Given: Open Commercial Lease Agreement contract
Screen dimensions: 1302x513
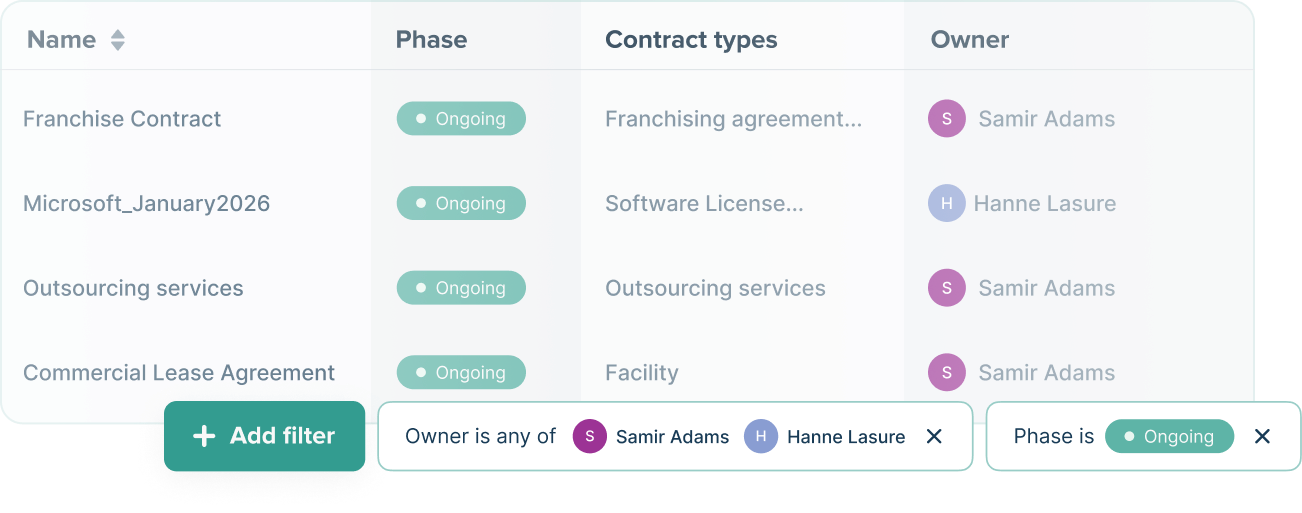Looking at the screenshot, I should pos(179,373).
